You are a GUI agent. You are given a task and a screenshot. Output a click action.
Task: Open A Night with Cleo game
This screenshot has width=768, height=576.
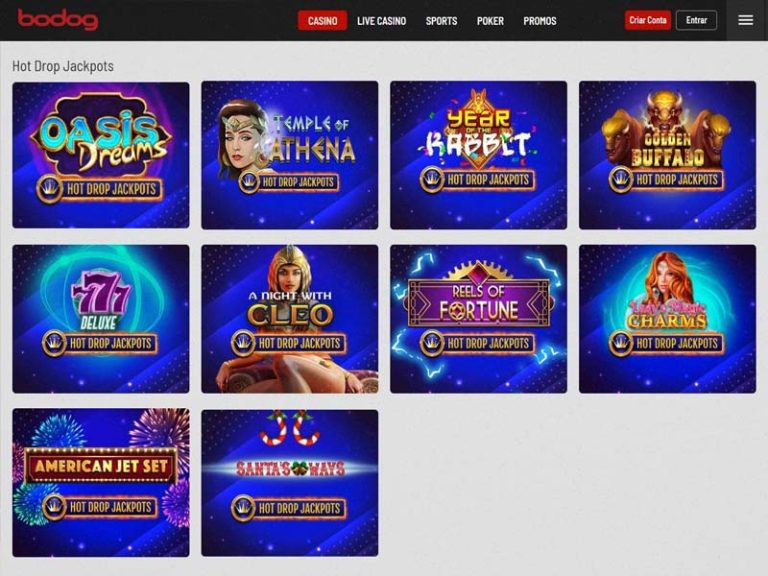click(x=289, y=319)
